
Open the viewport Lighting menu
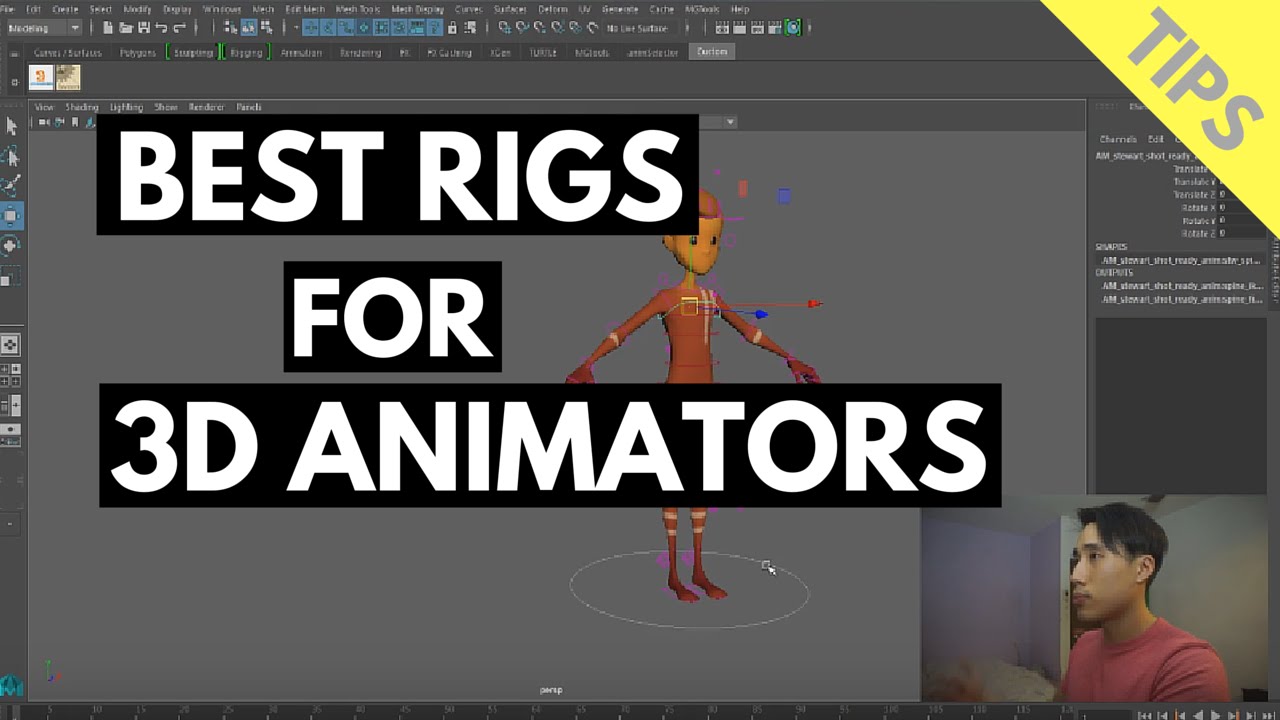126,107
